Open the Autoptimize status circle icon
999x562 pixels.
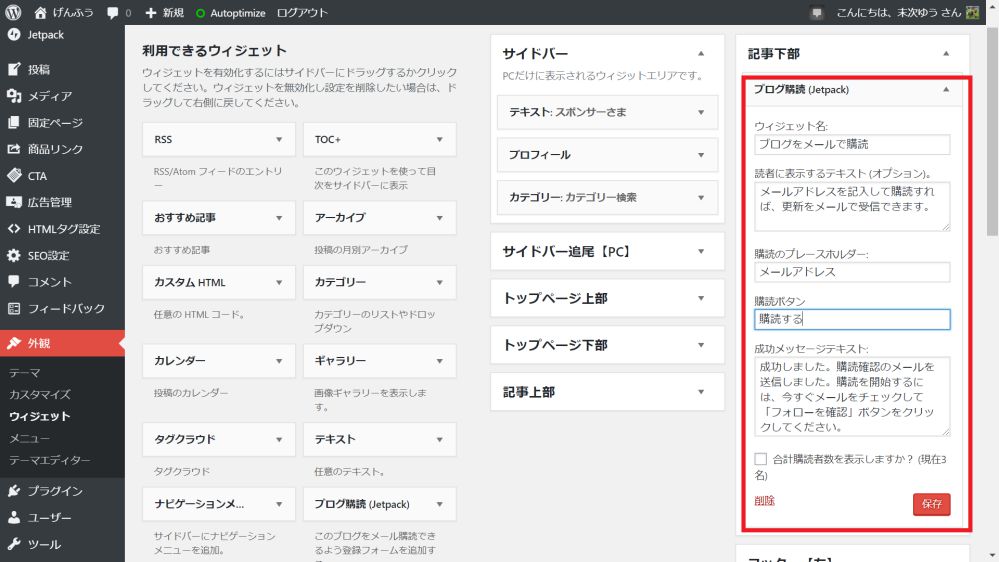(200, 13)
